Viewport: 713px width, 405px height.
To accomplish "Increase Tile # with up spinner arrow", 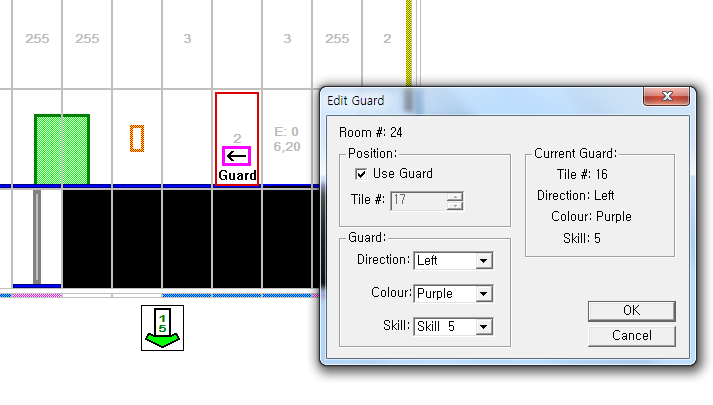I will pos(456,196).
